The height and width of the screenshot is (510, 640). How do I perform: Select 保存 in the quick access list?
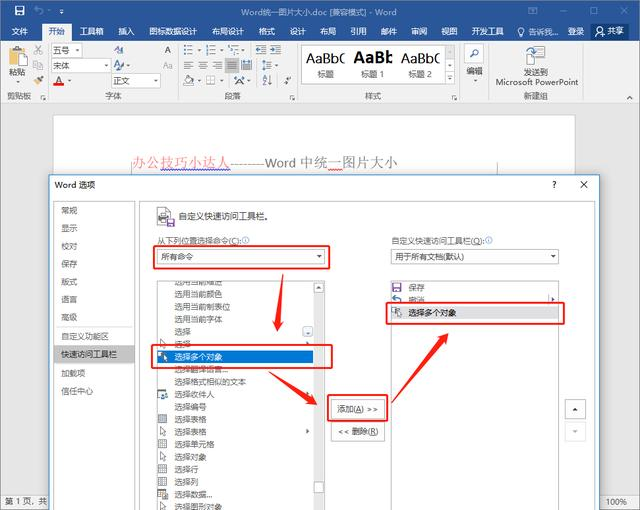(474, 288)
